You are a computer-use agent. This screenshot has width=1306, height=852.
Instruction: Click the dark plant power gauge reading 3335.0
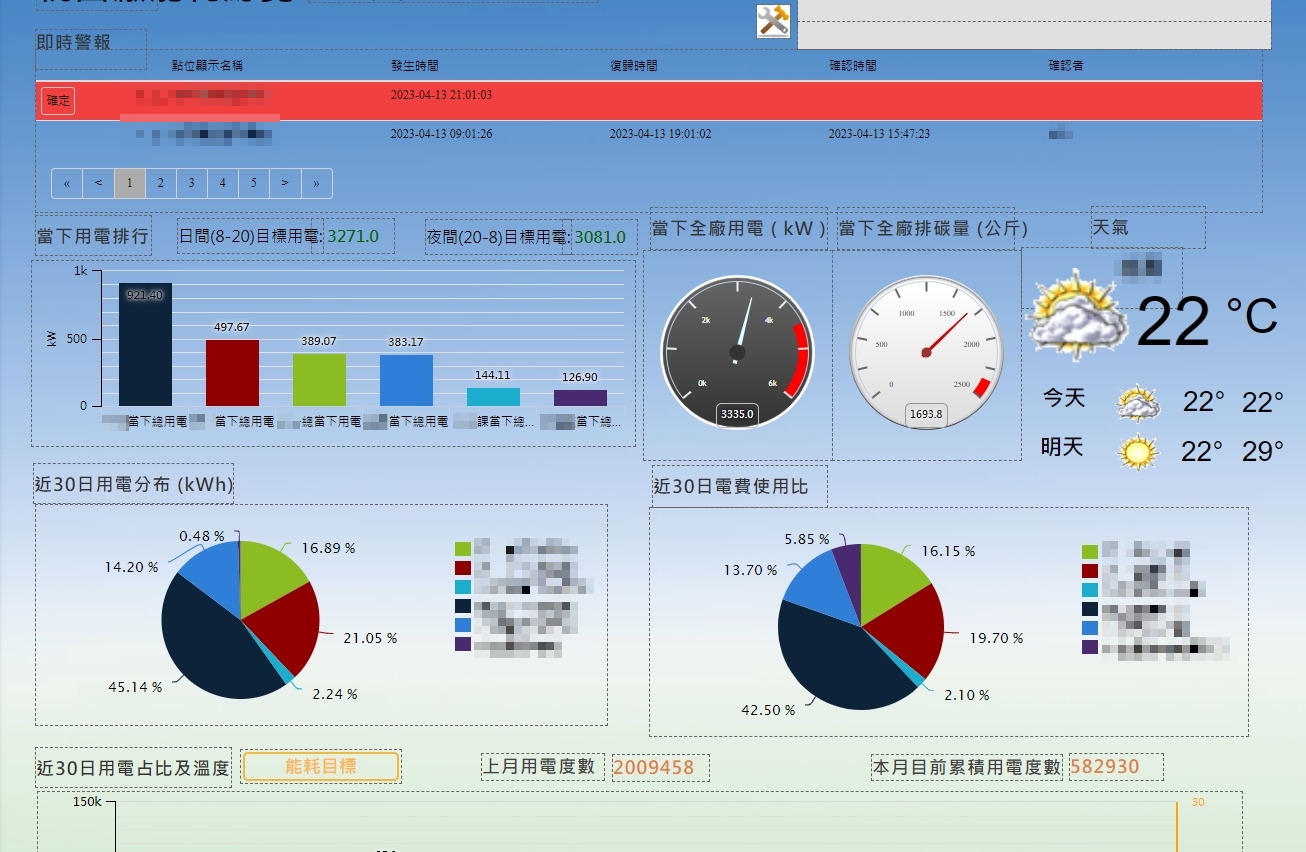(x=737, y=353)
